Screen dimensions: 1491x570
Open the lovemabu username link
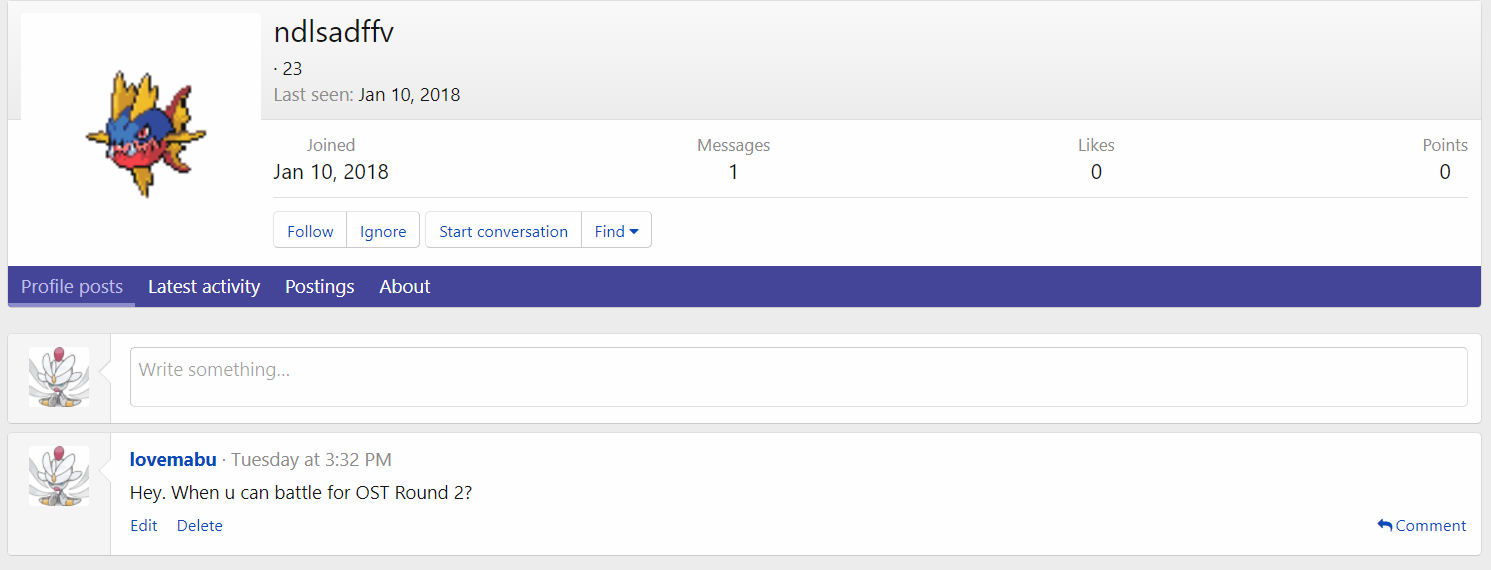pos(173,460)
